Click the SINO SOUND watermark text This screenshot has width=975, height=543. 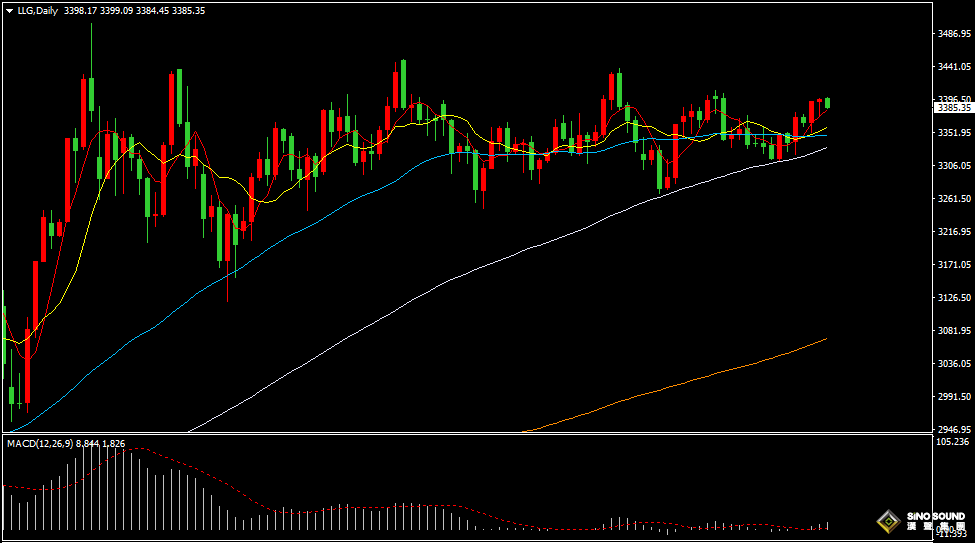click(x=936, y=516)
